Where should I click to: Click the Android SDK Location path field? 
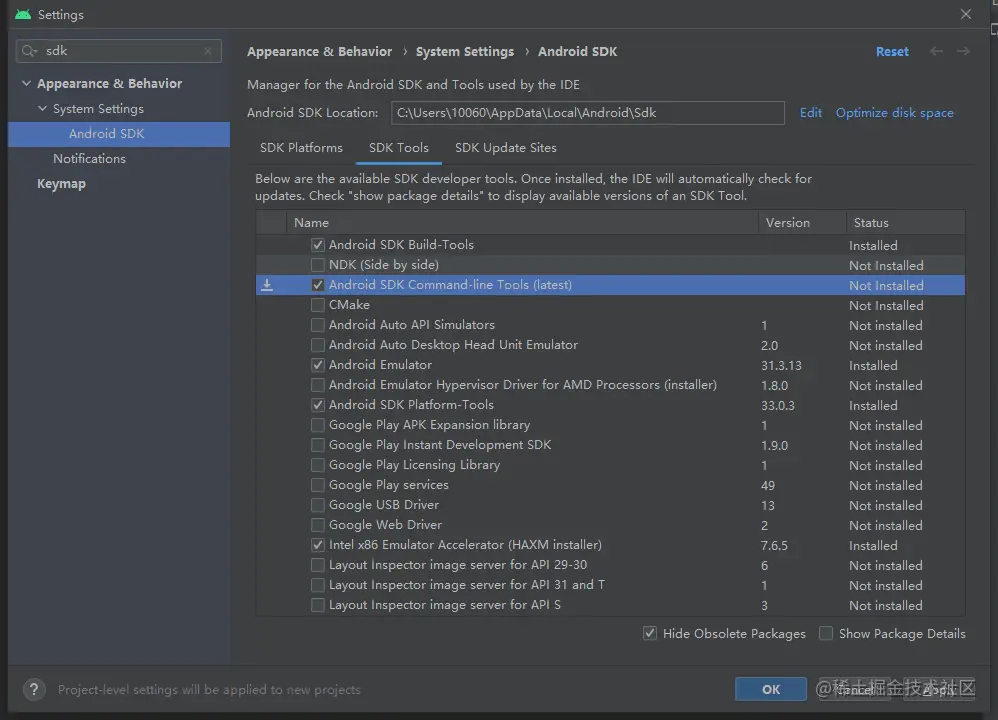(x=587, y=113)
